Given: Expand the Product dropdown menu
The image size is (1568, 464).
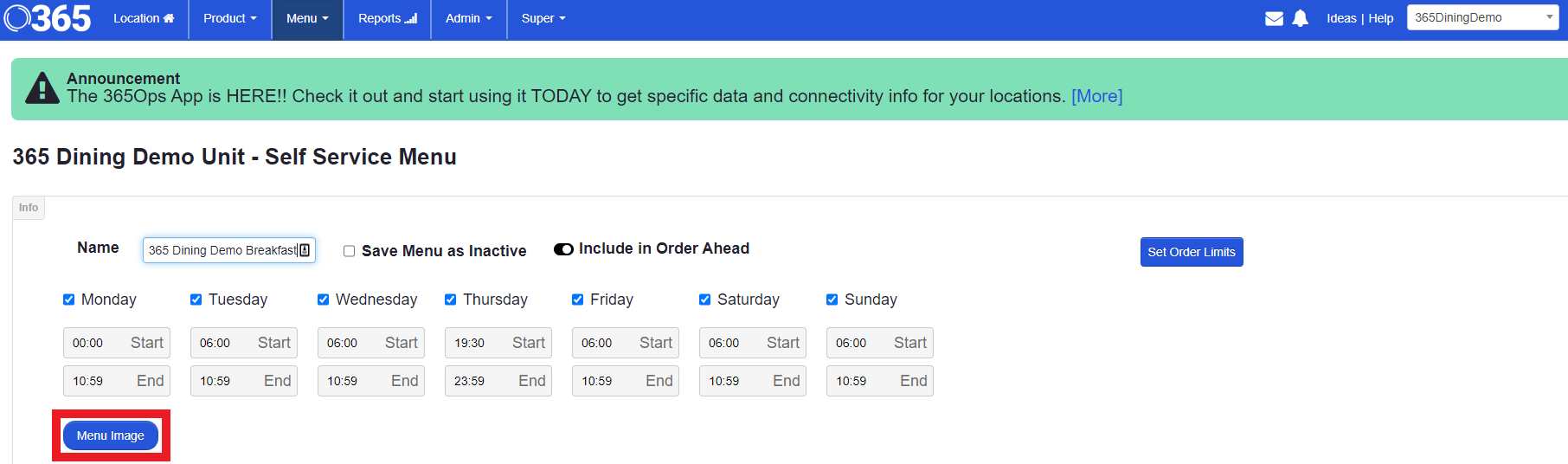Looking at the screenshot, I should 229,18.
